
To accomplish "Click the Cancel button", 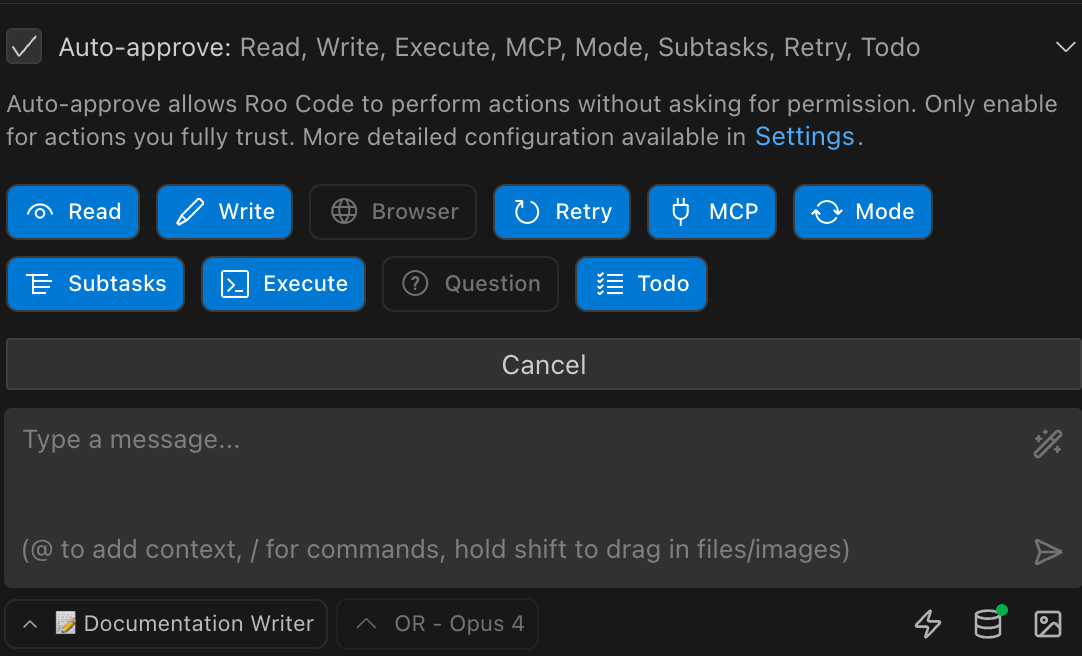I will (x=541, y=364).
